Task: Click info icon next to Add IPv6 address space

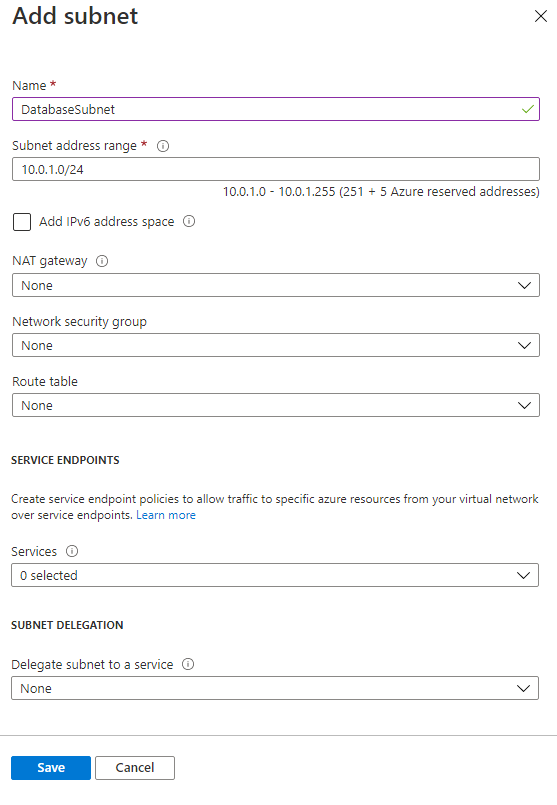Action: point(189,221)
